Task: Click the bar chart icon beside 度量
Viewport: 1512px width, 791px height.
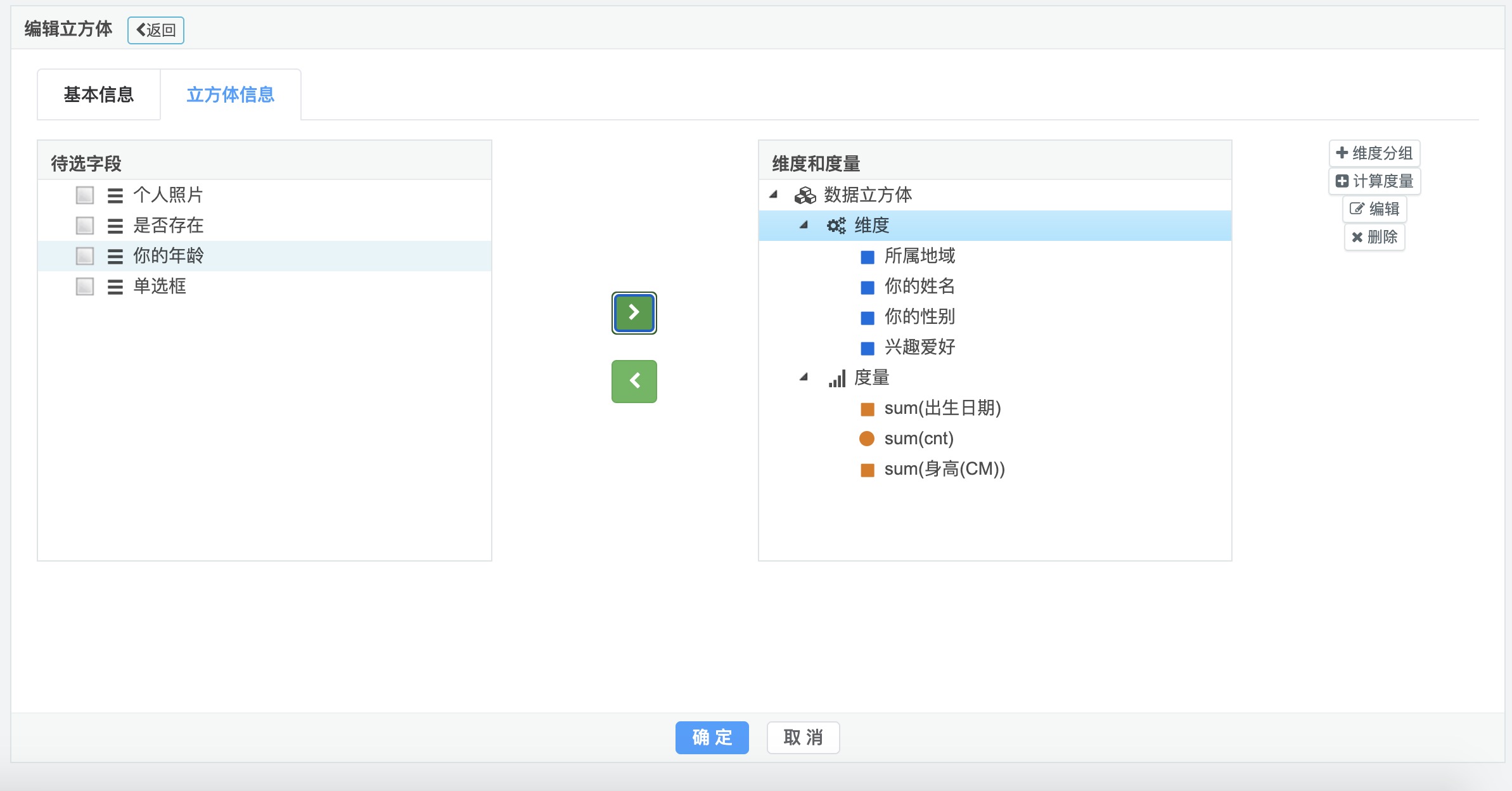Action: click(836, 379)
